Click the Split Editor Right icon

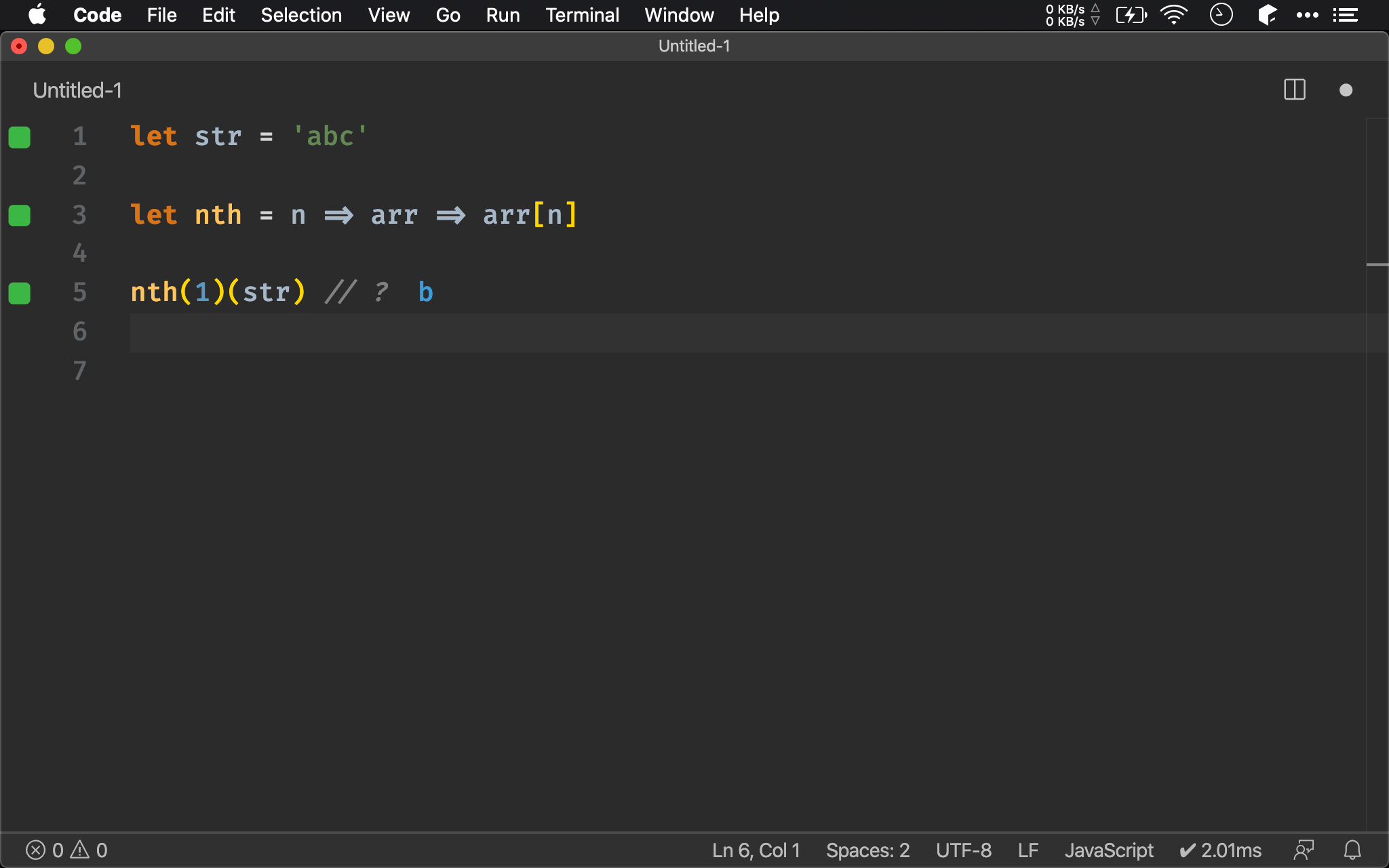click(1295, 90)
